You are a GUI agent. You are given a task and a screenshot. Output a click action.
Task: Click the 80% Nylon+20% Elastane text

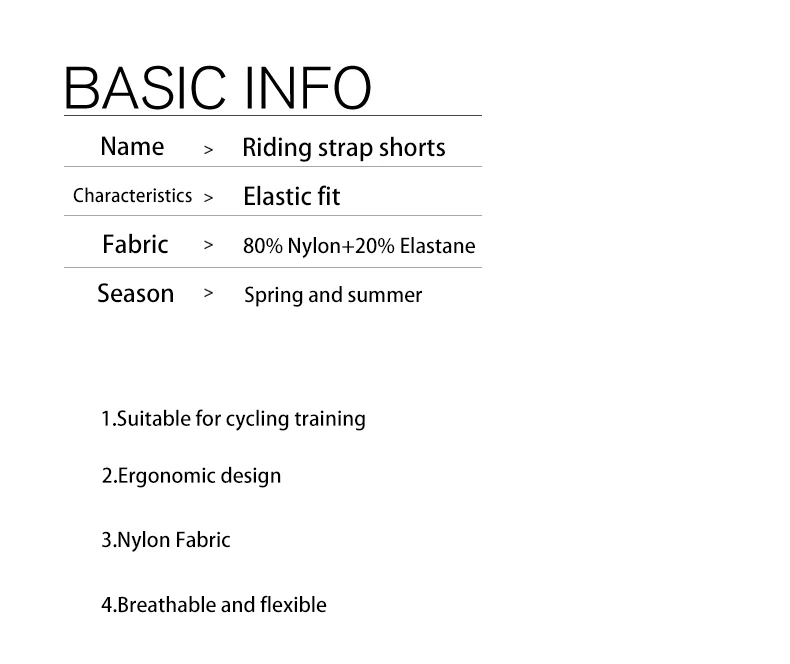(359, 246)
